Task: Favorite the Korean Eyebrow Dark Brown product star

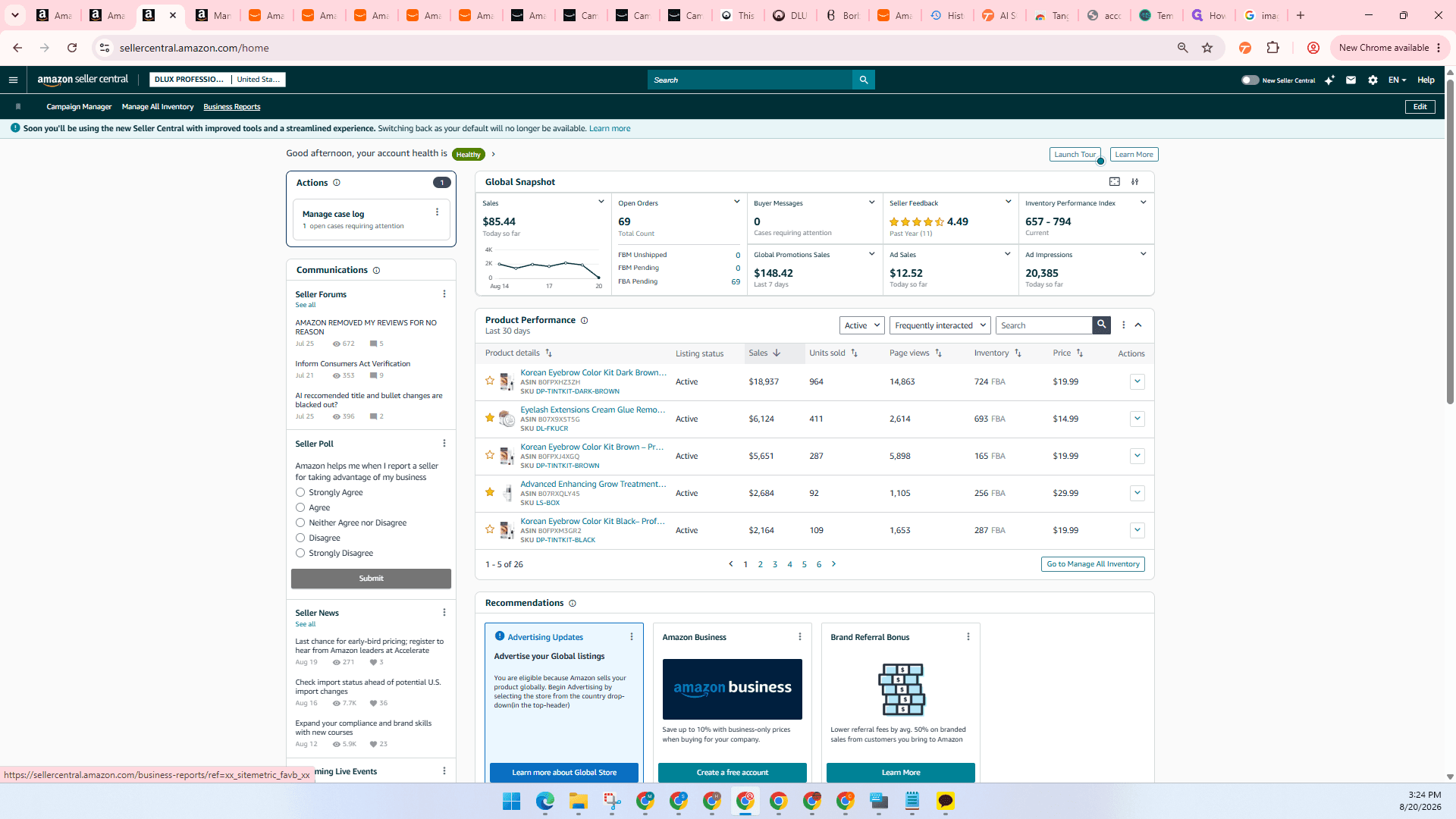Action: (x=490, y=381)
